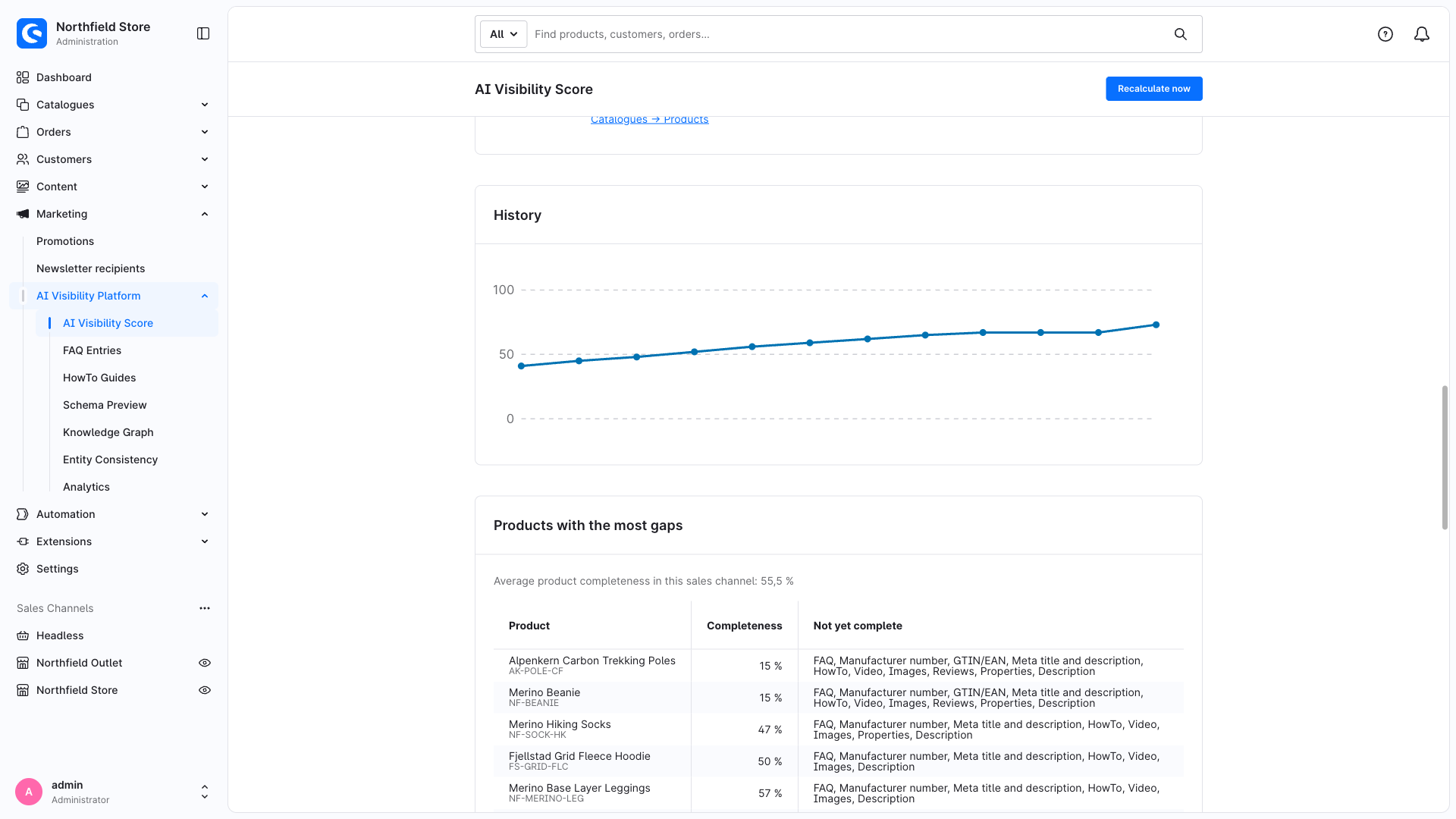Click the Content icon
Viewport: 1456px width, 819px height.
click(x=23, y=187)
